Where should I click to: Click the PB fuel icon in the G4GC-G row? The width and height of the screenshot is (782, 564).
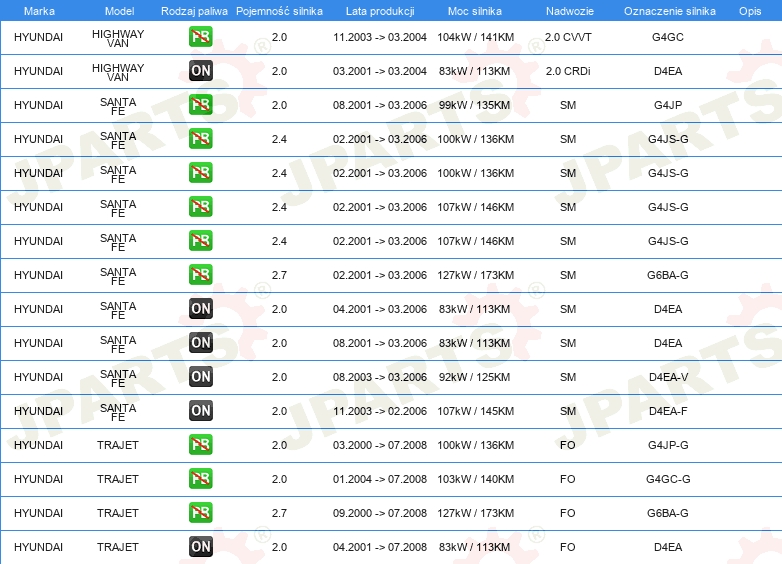200,479
